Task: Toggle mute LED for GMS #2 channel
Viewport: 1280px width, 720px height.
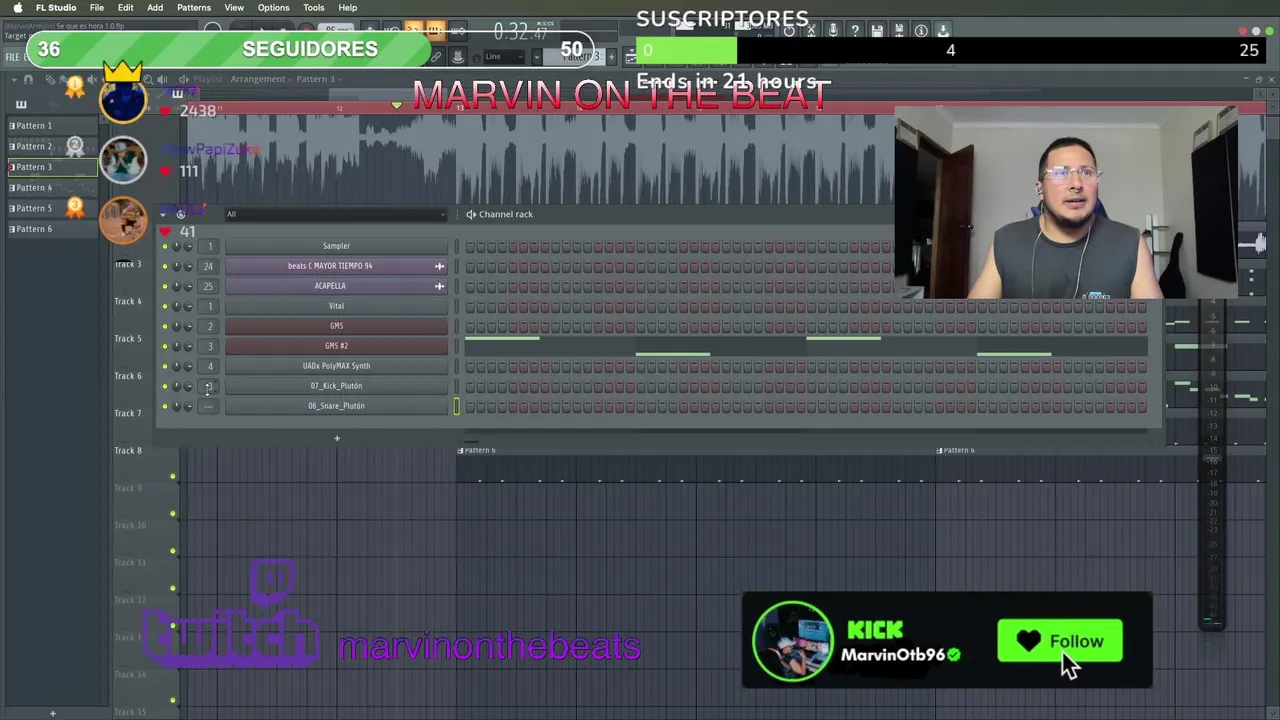Action: [x=165, y=346]
